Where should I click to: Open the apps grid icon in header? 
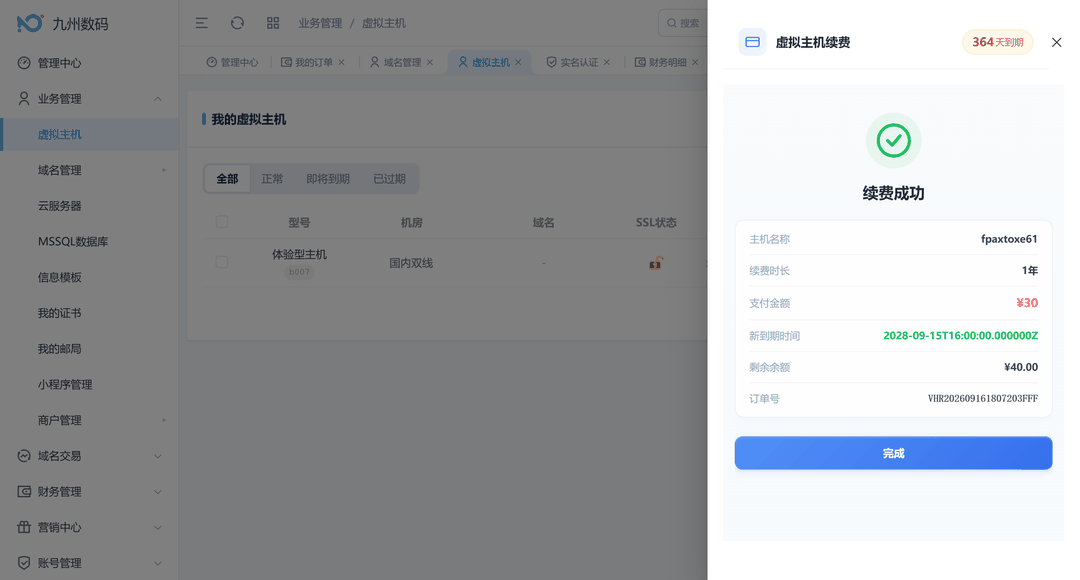click(x=273, y=23)
